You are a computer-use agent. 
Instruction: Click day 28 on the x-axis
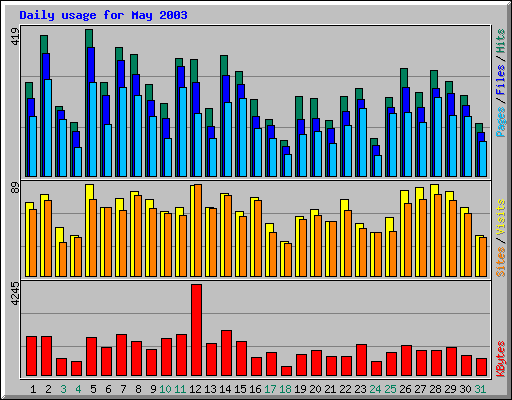pyautogui.click(x=435, y=389)
